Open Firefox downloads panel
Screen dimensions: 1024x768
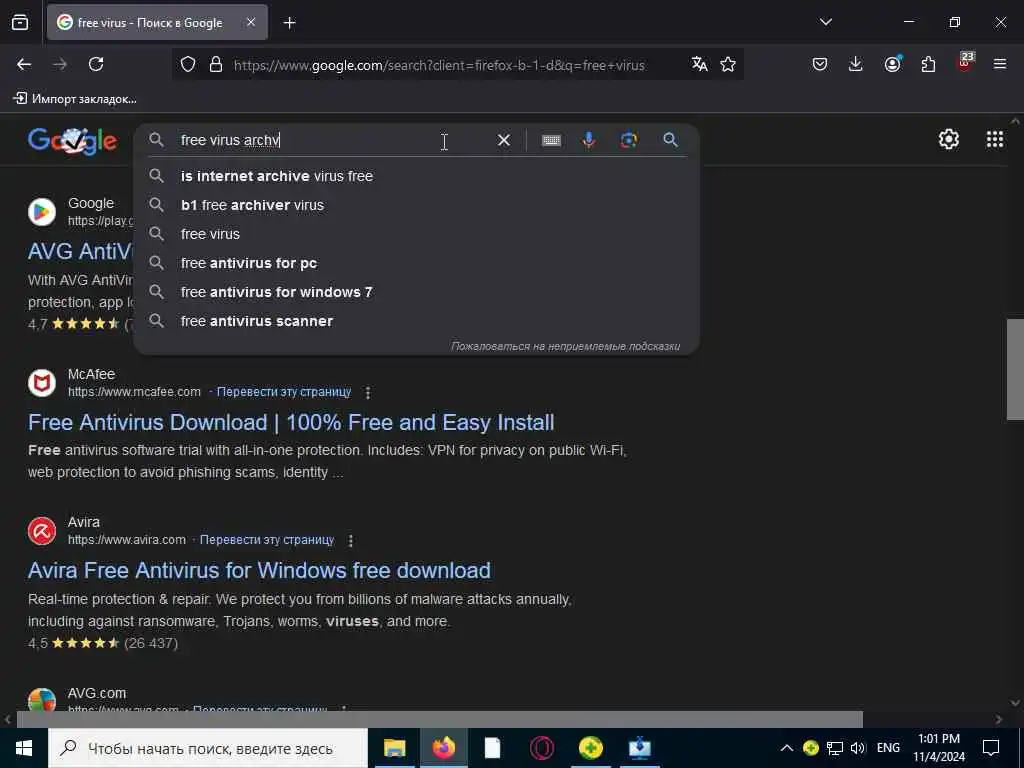(x=856, y=64)
